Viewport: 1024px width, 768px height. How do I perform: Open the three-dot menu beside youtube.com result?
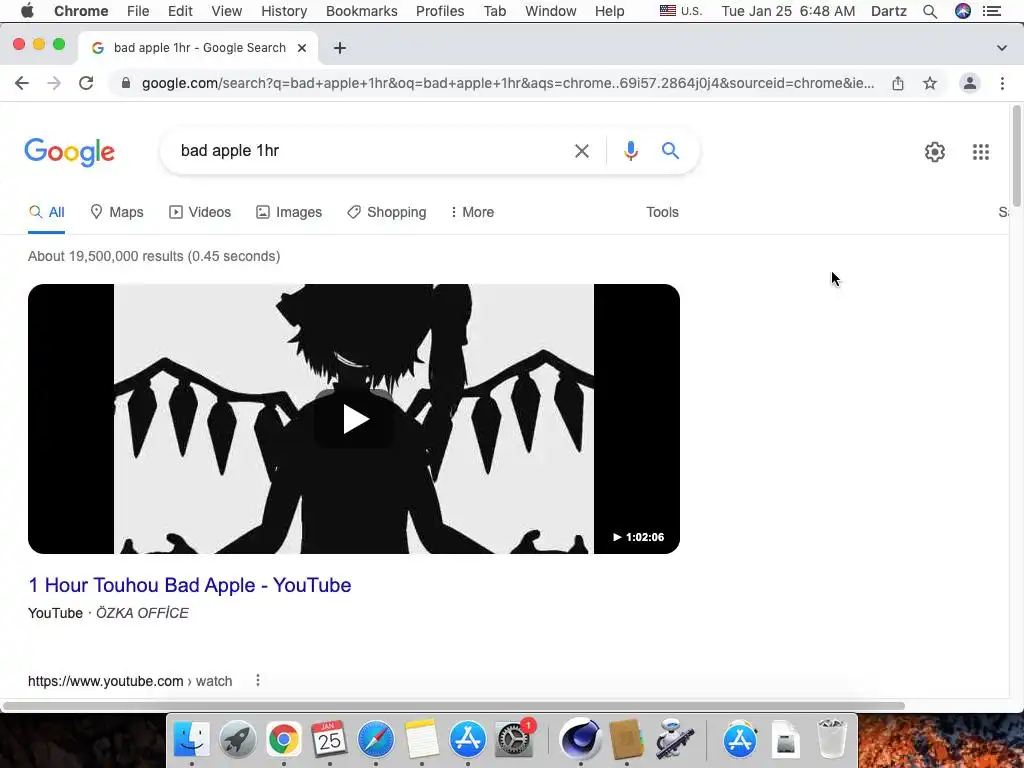tap(258, 680)
